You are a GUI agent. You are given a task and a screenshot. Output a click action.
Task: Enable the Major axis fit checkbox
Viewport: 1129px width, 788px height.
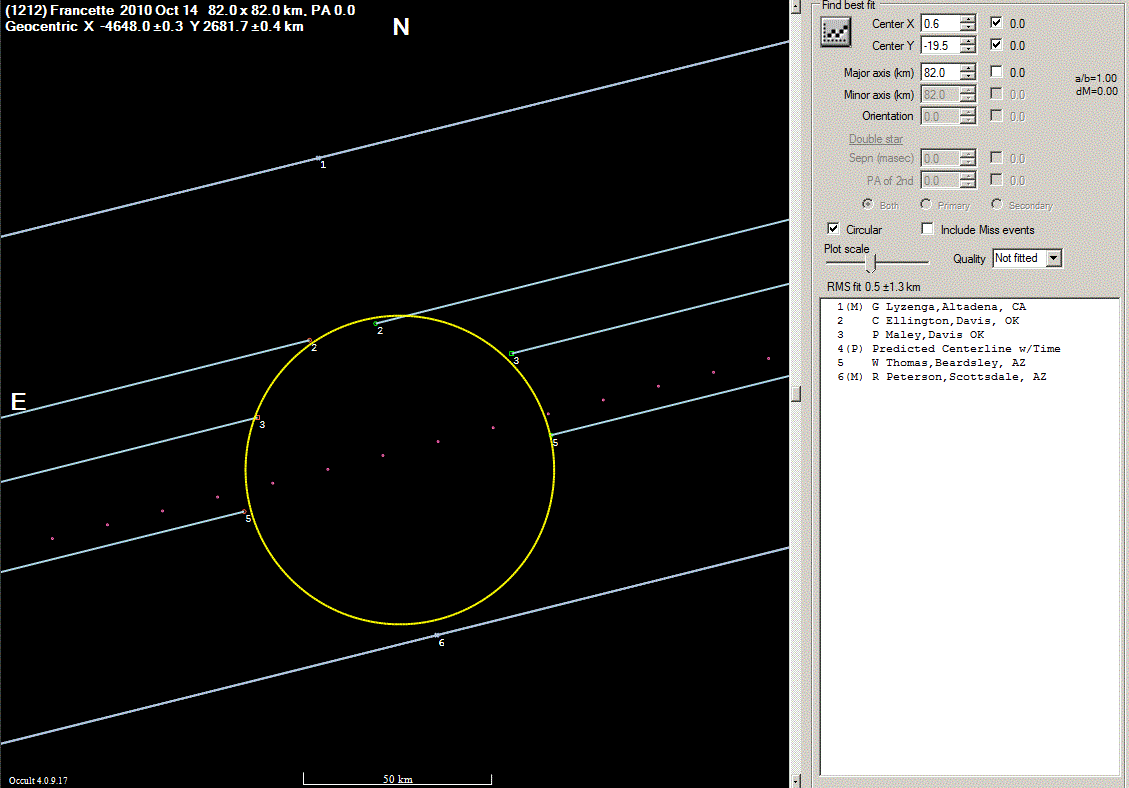point(996,72)
